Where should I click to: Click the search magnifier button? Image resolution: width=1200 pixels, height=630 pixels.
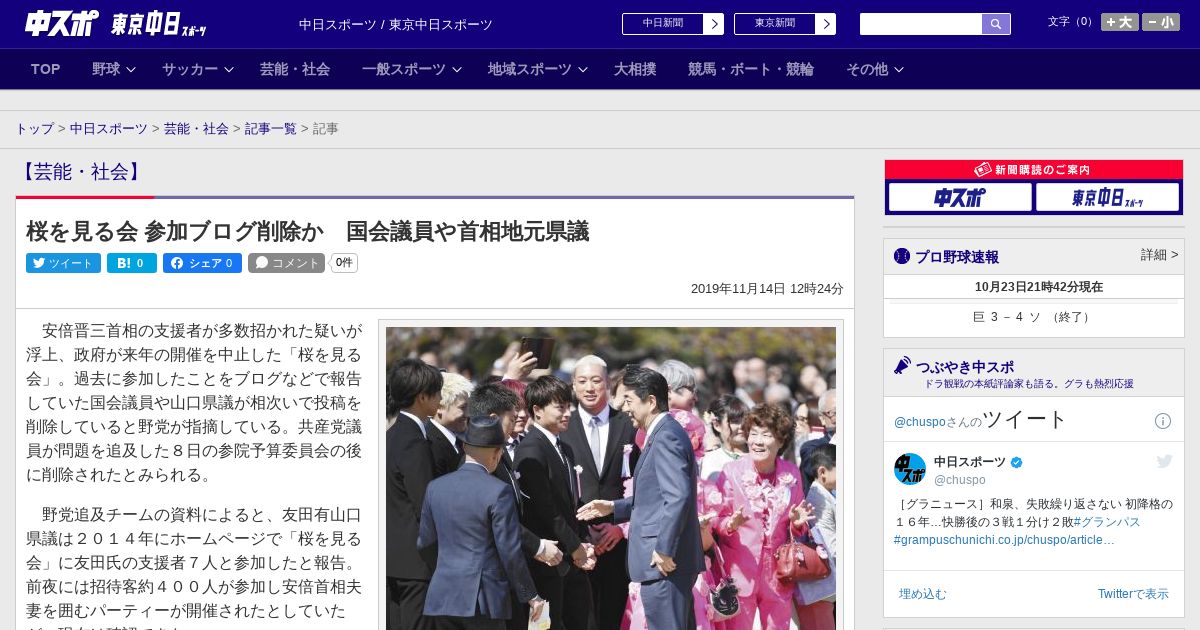pos(996,24)
